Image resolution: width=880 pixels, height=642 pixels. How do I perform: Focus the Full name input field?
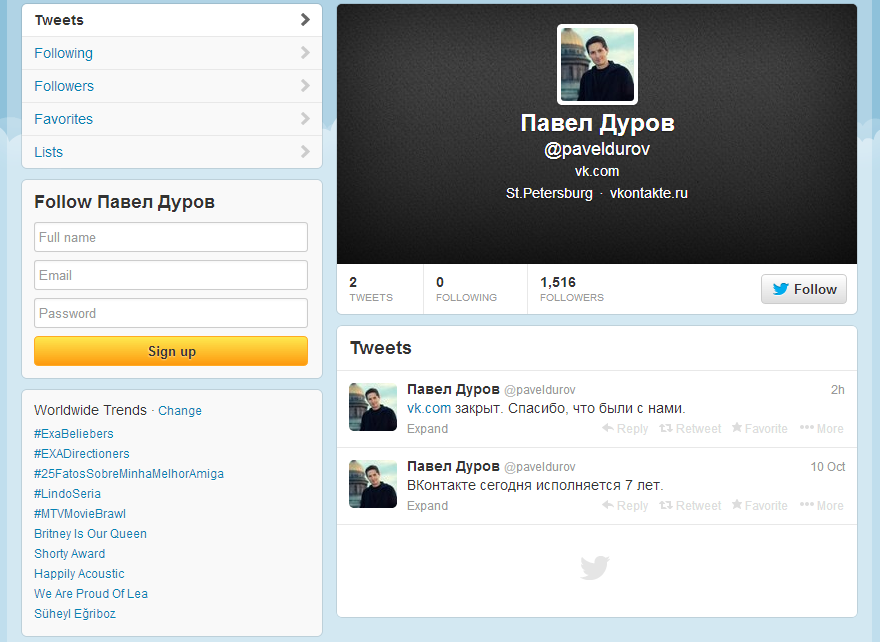tap(171, 237)
